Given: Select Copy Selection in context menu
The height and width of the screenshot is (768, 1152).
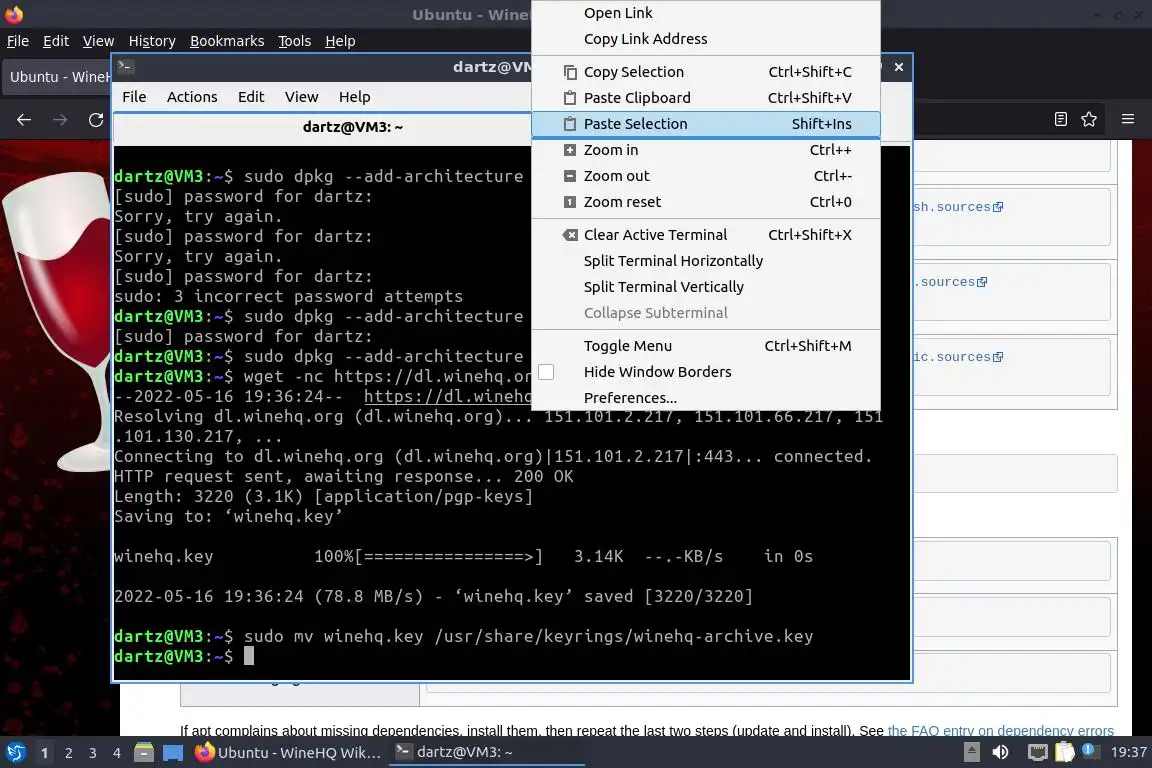Looking at the screenshot, I should pos(705,72).
